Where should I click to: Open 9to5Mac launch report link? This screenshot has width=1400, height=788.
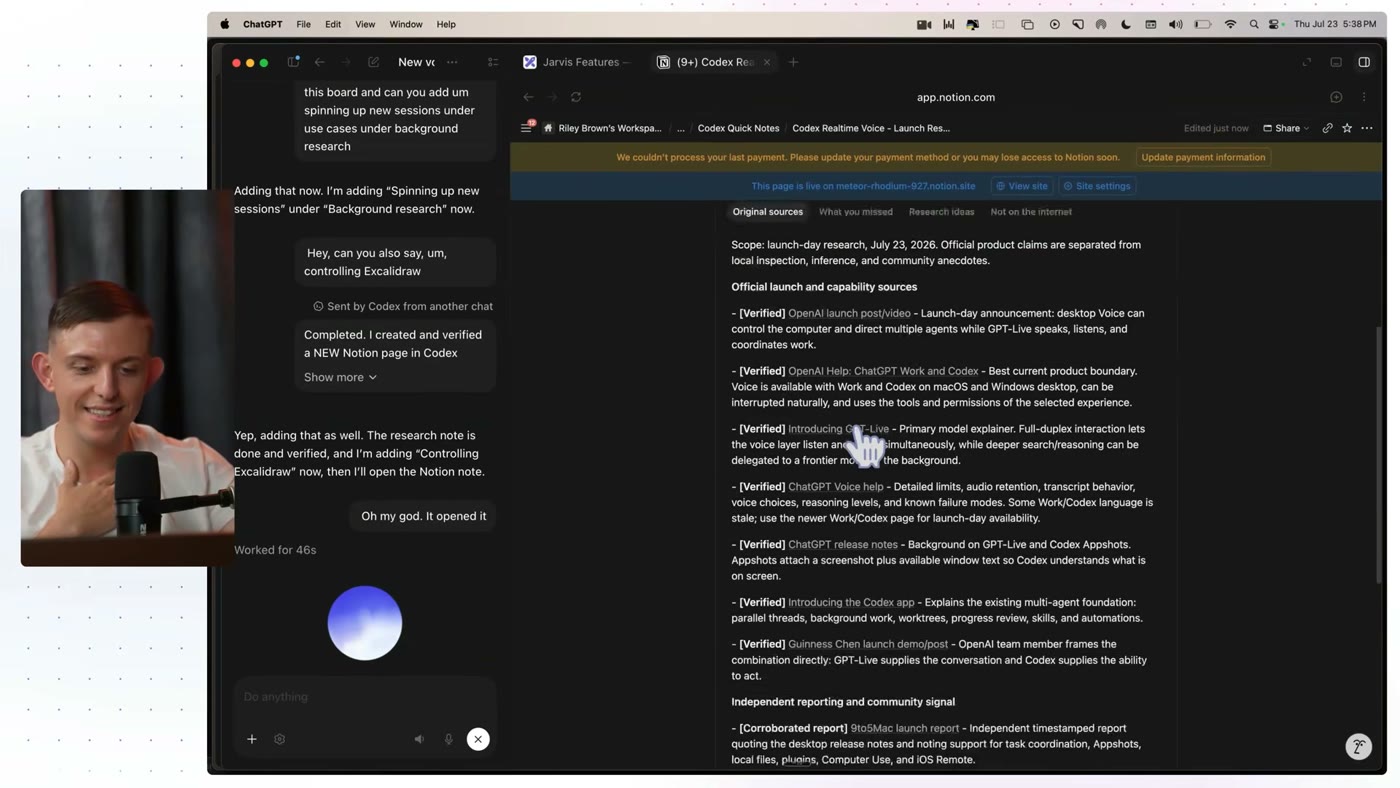tap(905, 729)
